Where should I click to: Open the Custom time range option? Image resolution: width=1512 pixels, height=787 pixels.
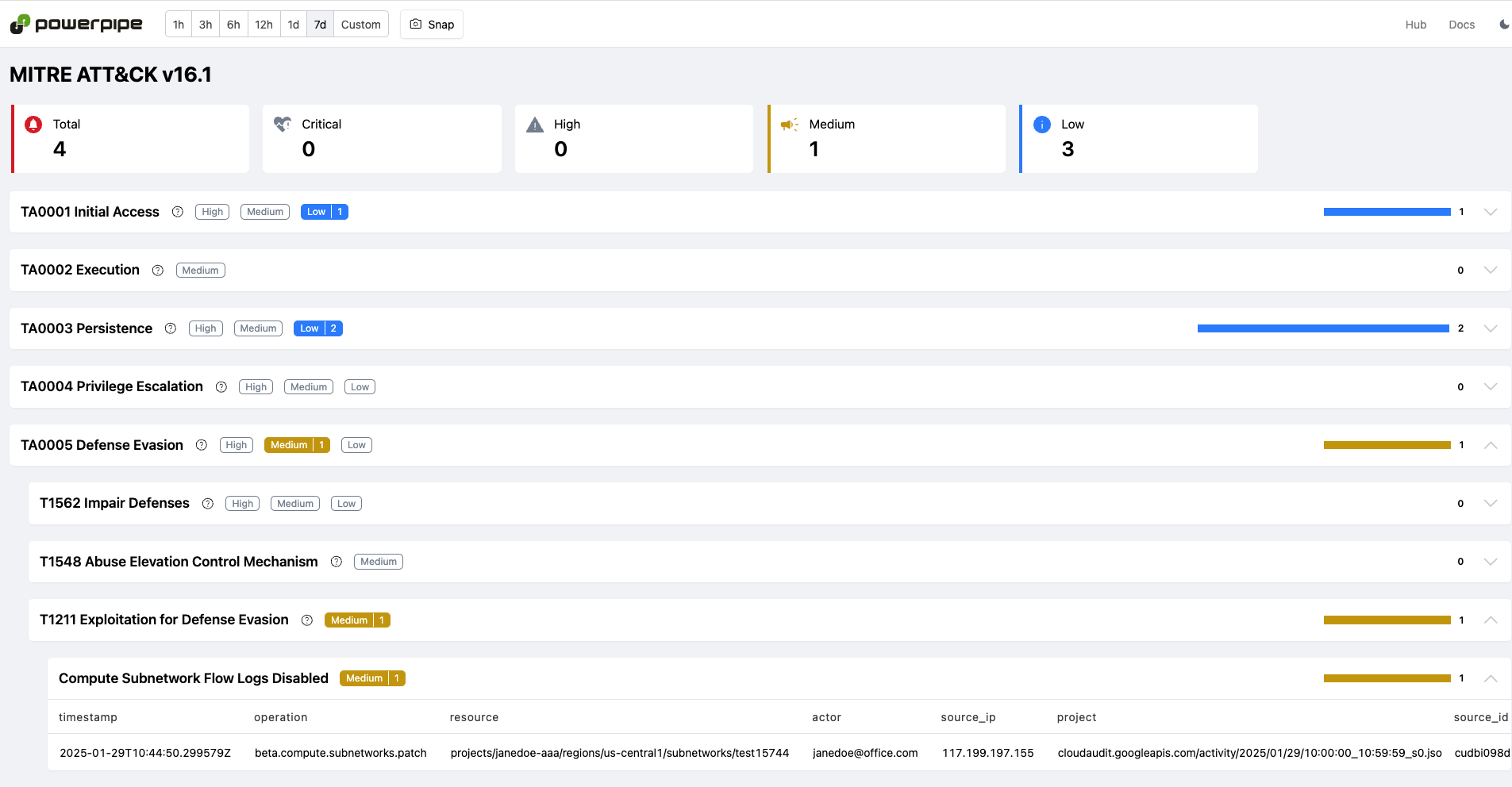(361, 25)
